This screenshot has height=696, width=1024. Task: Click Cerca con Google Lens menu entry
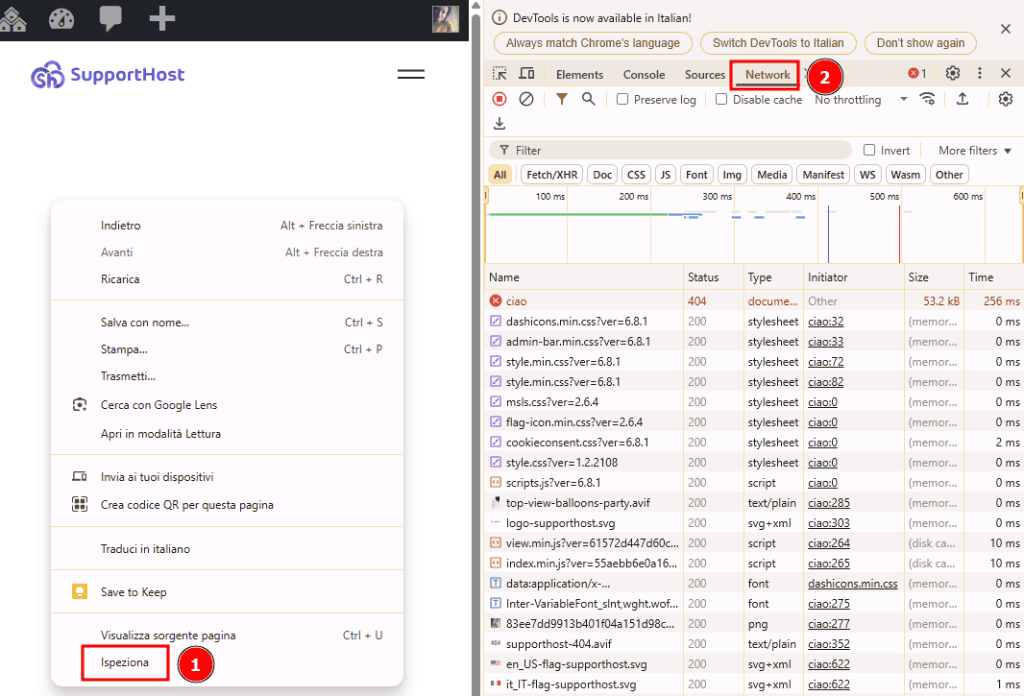click(x=227, y=405)
